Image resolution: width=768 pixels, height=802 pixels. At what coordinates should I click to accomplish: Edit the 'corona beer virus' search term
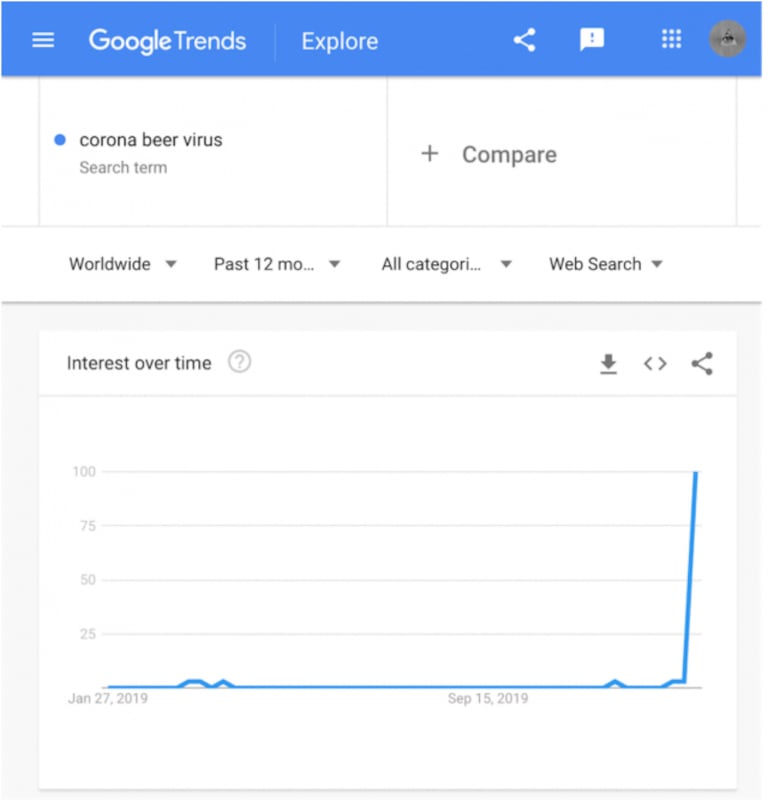click(x=151, y=140)
